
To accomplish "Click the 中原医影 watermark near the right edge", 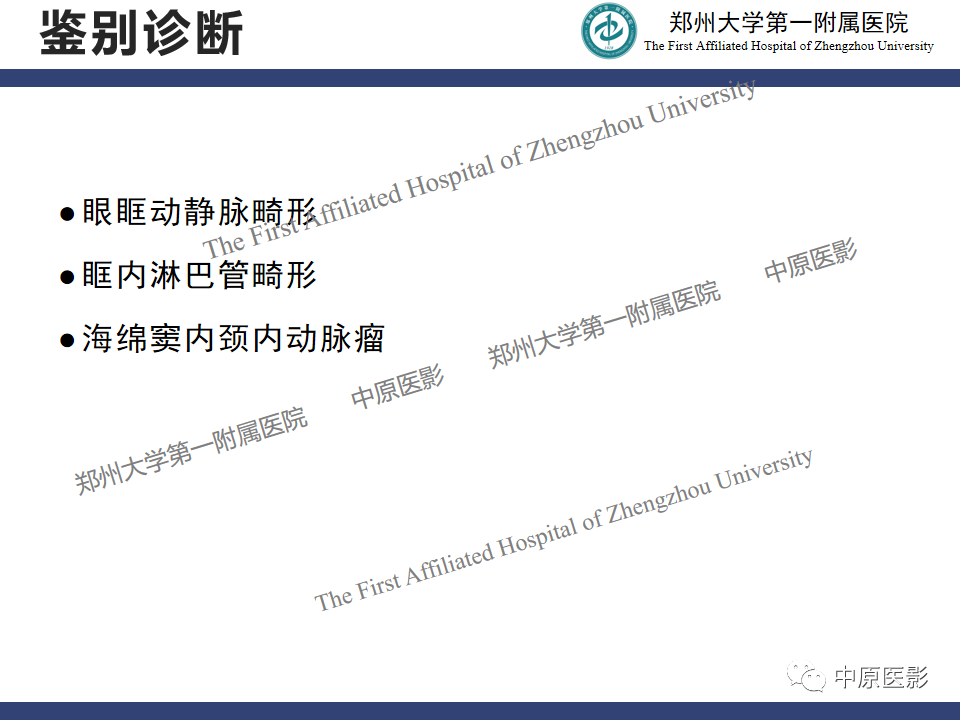I will click(810, 260).
